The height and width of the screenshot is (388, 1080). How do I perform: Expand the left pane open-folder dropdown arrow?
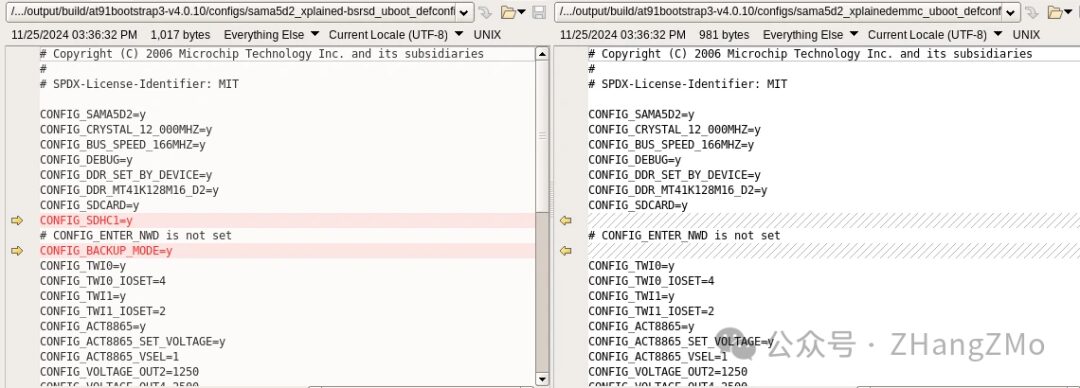pyautogui.click(x=521, y=12)
